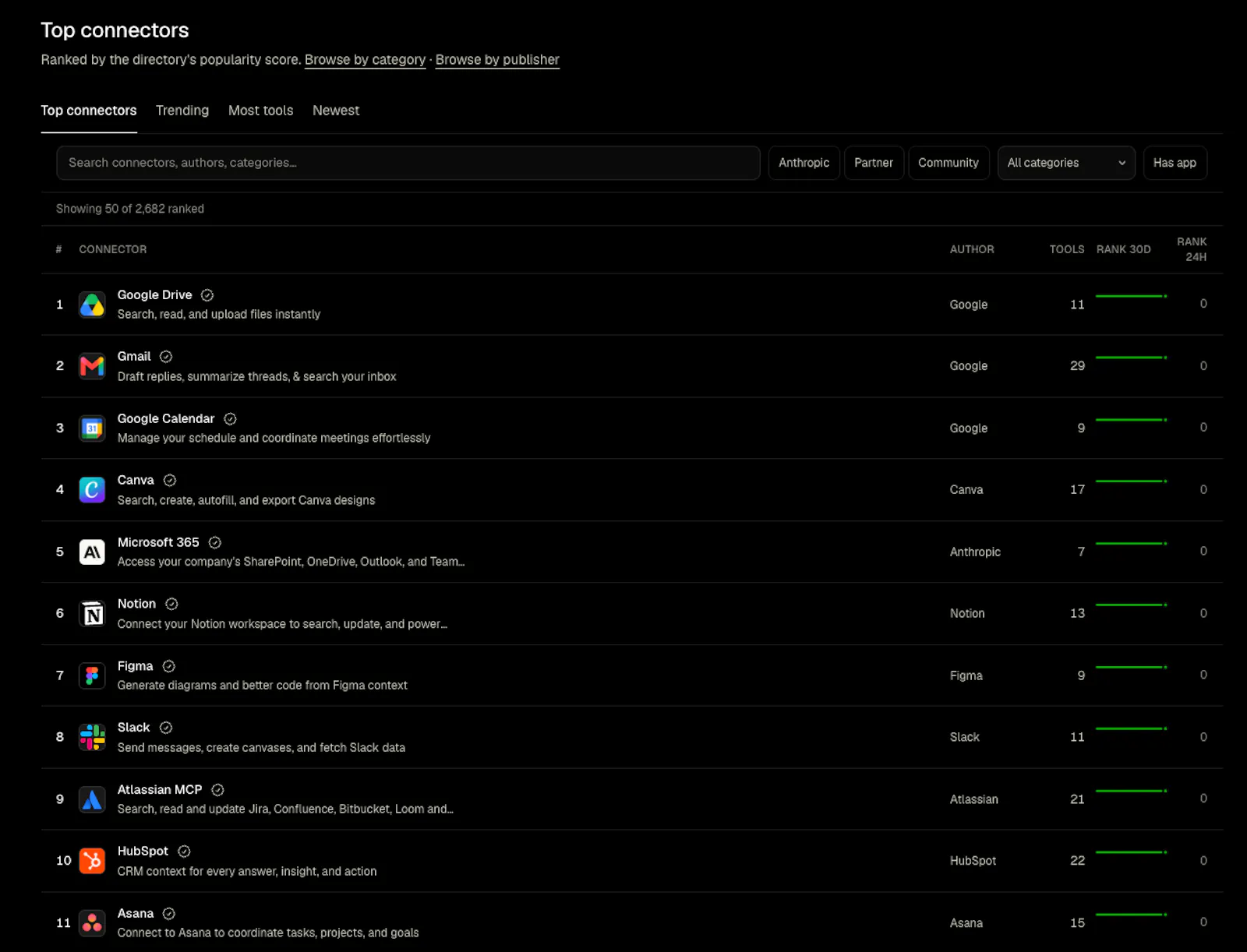The image size is (1247, 952).
Task: Click the Anthropic author cell
Action: click(975, 552)
